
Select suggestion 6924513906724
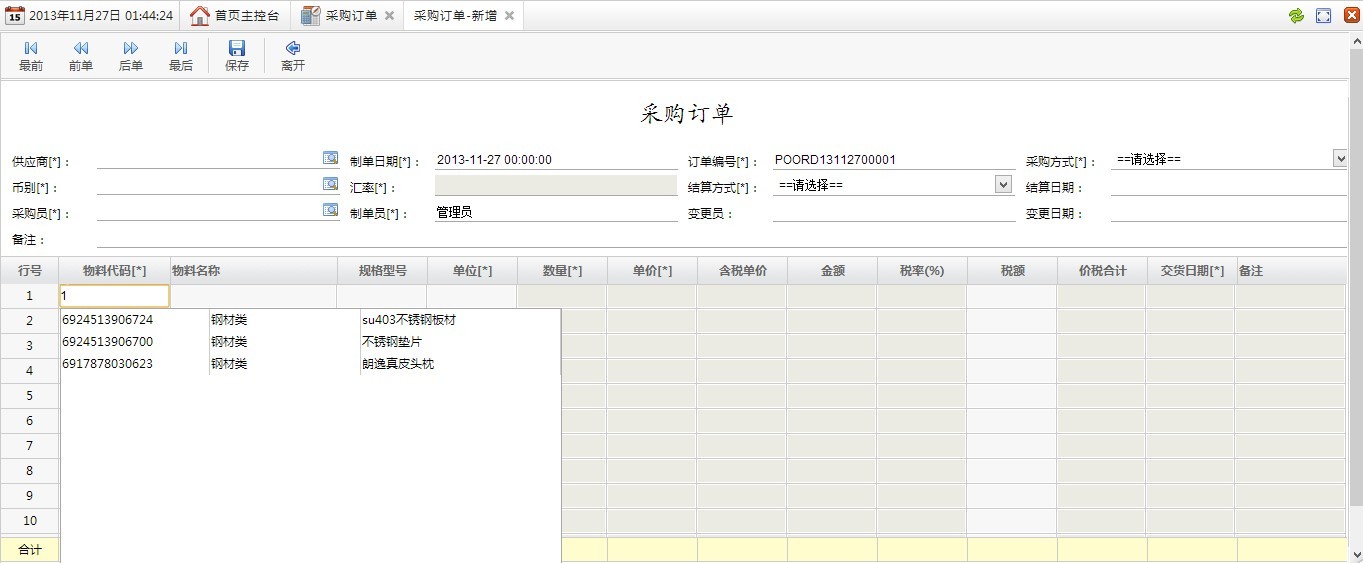(x=107, y=320)
